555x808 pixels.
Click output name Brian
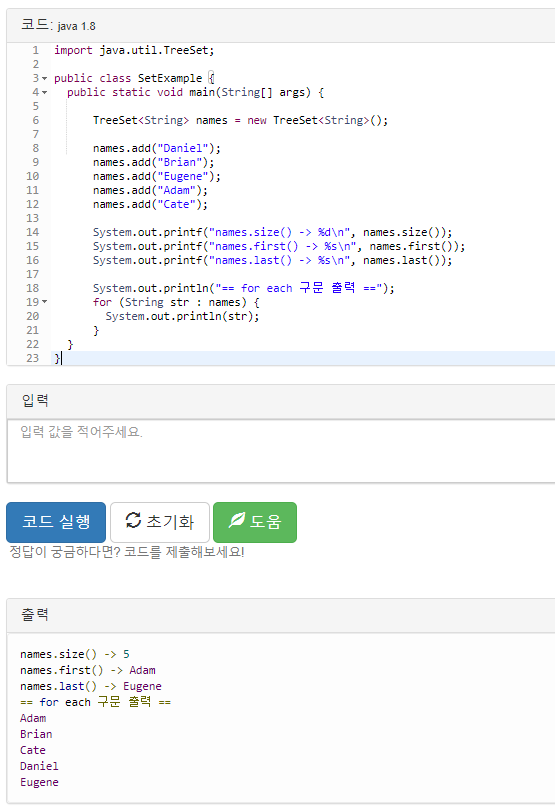(x=36, y=734)
